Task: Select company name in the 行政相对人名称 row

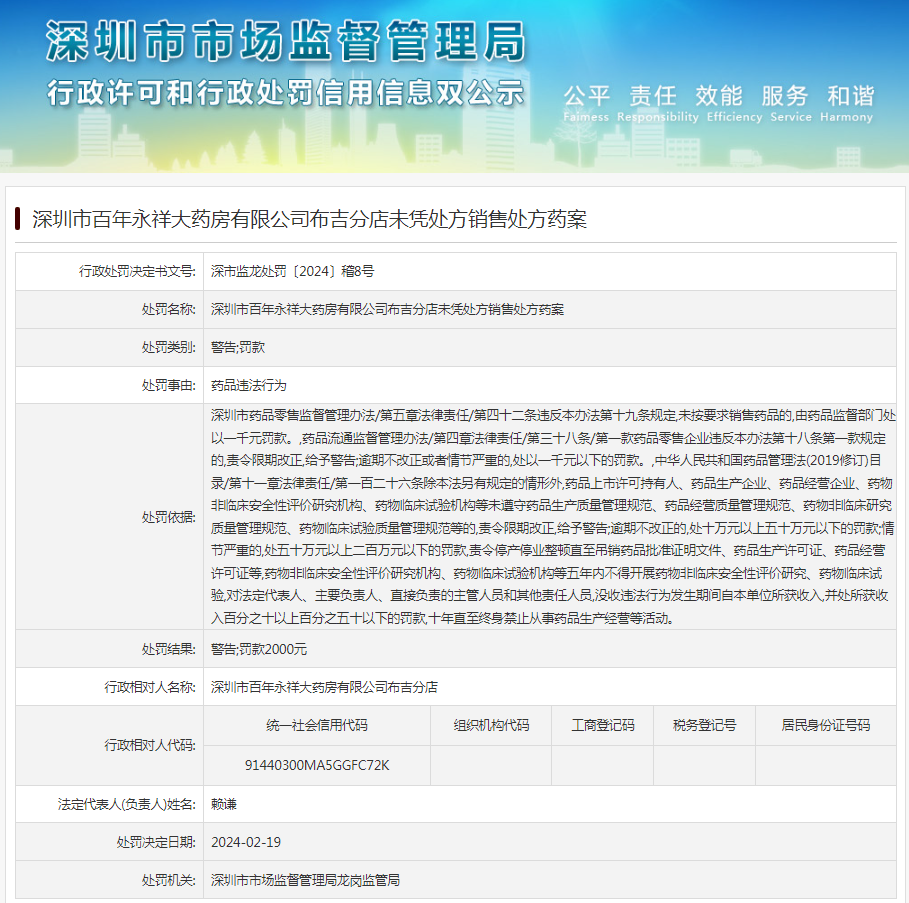Action: tap(324, 687)
